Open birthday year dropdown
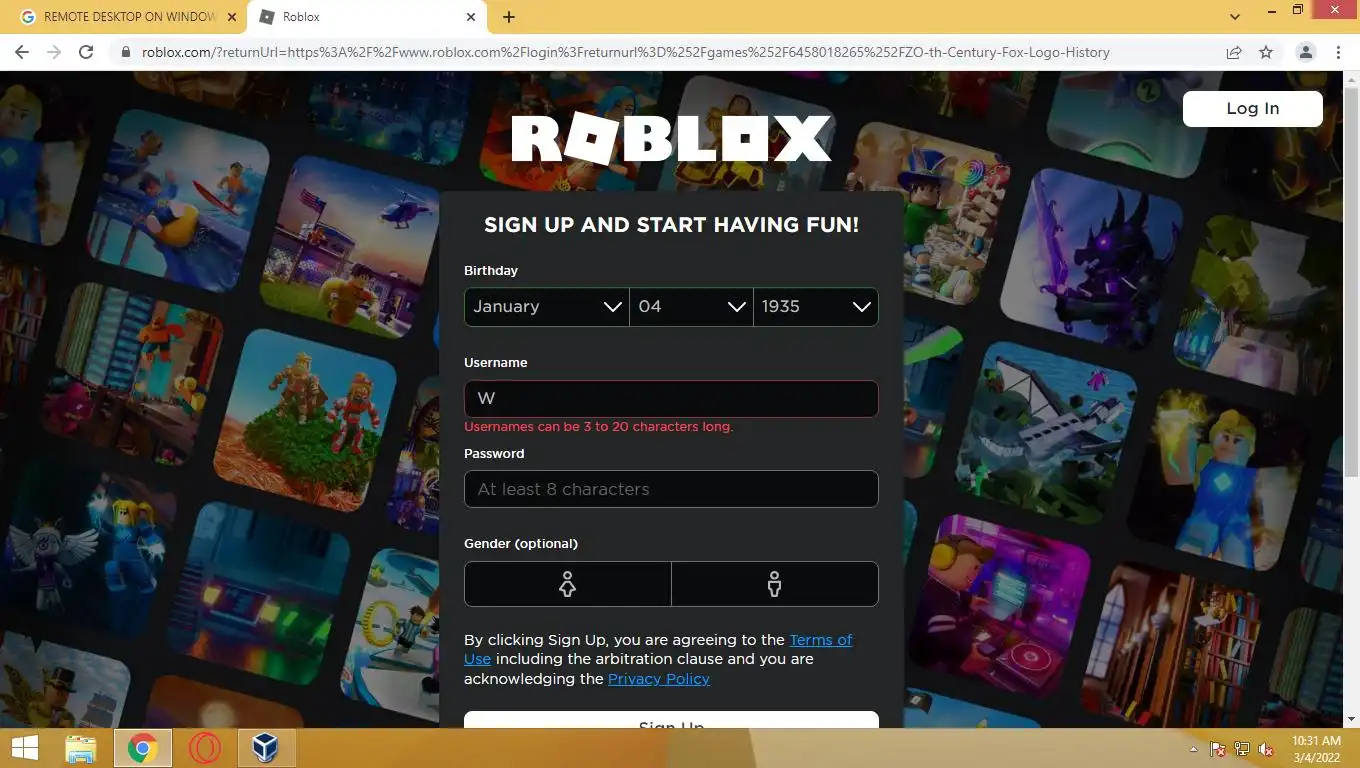 coord(816,307)
